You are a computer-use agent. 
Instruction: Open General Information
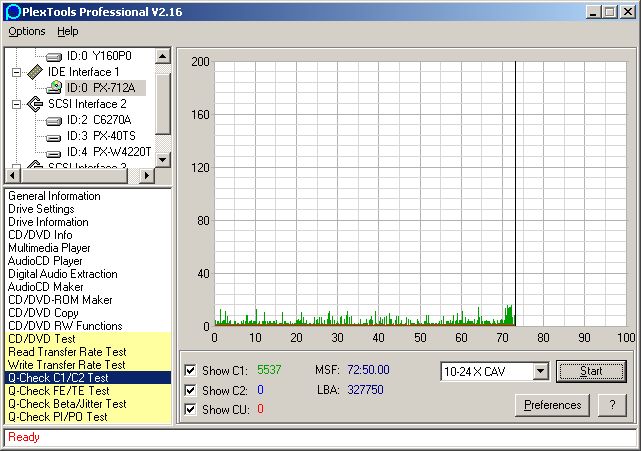click(x=54, y=196)
